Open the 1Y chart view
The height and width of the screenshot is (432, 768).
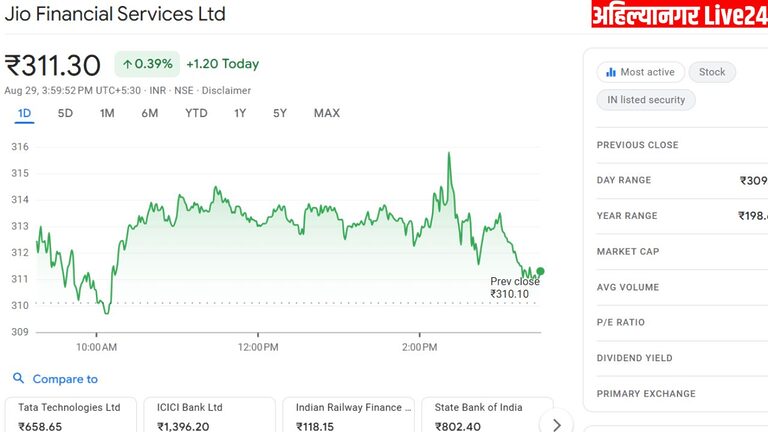click(240, 113)
